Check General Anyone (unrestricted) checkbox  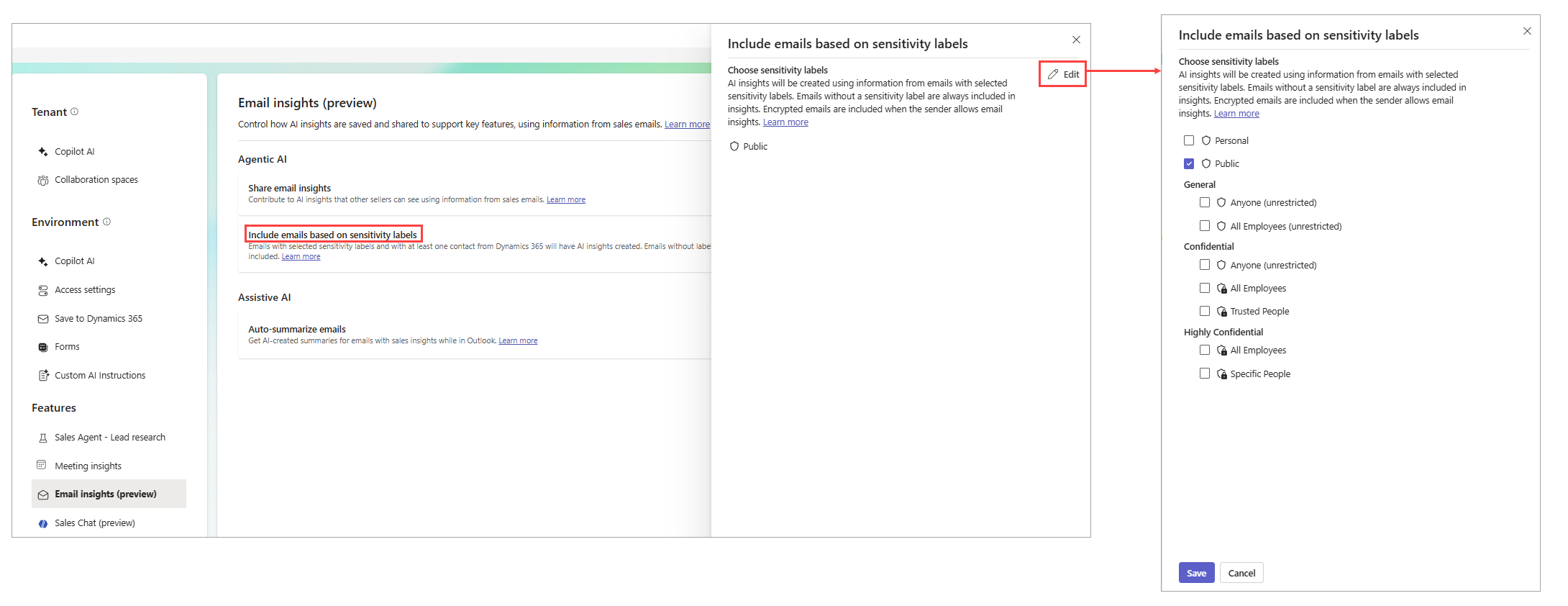click(1205, 202)
